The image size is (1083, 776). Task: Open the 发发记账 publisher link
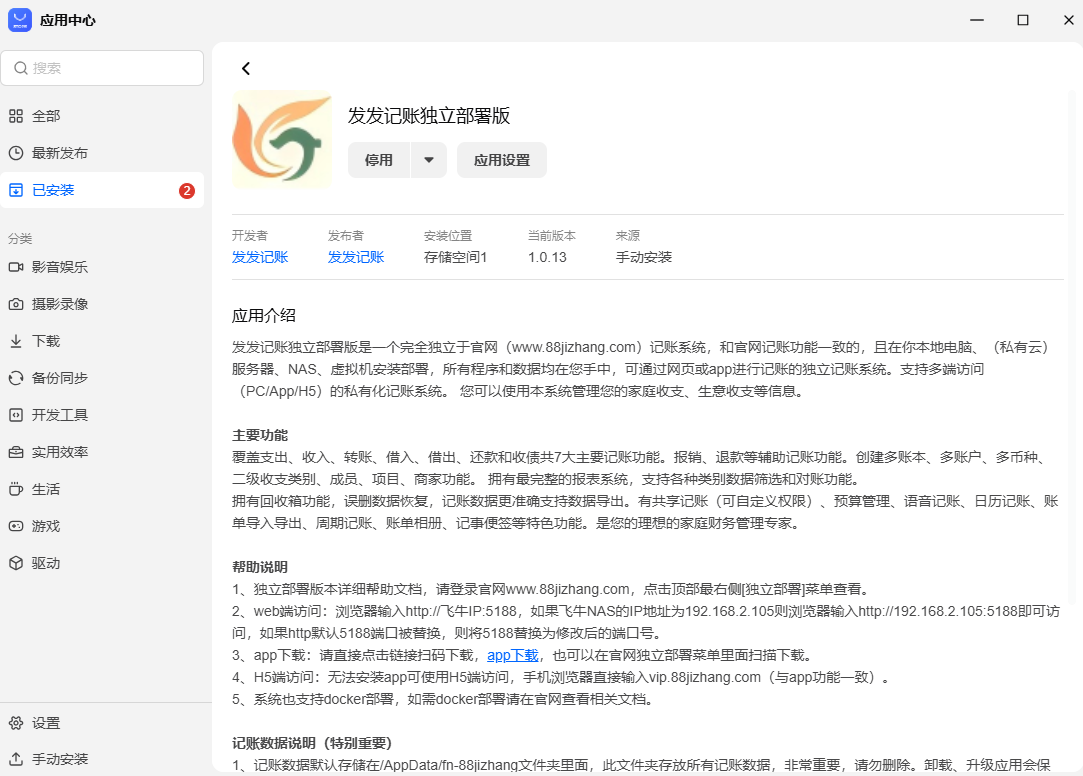point(356,258)
